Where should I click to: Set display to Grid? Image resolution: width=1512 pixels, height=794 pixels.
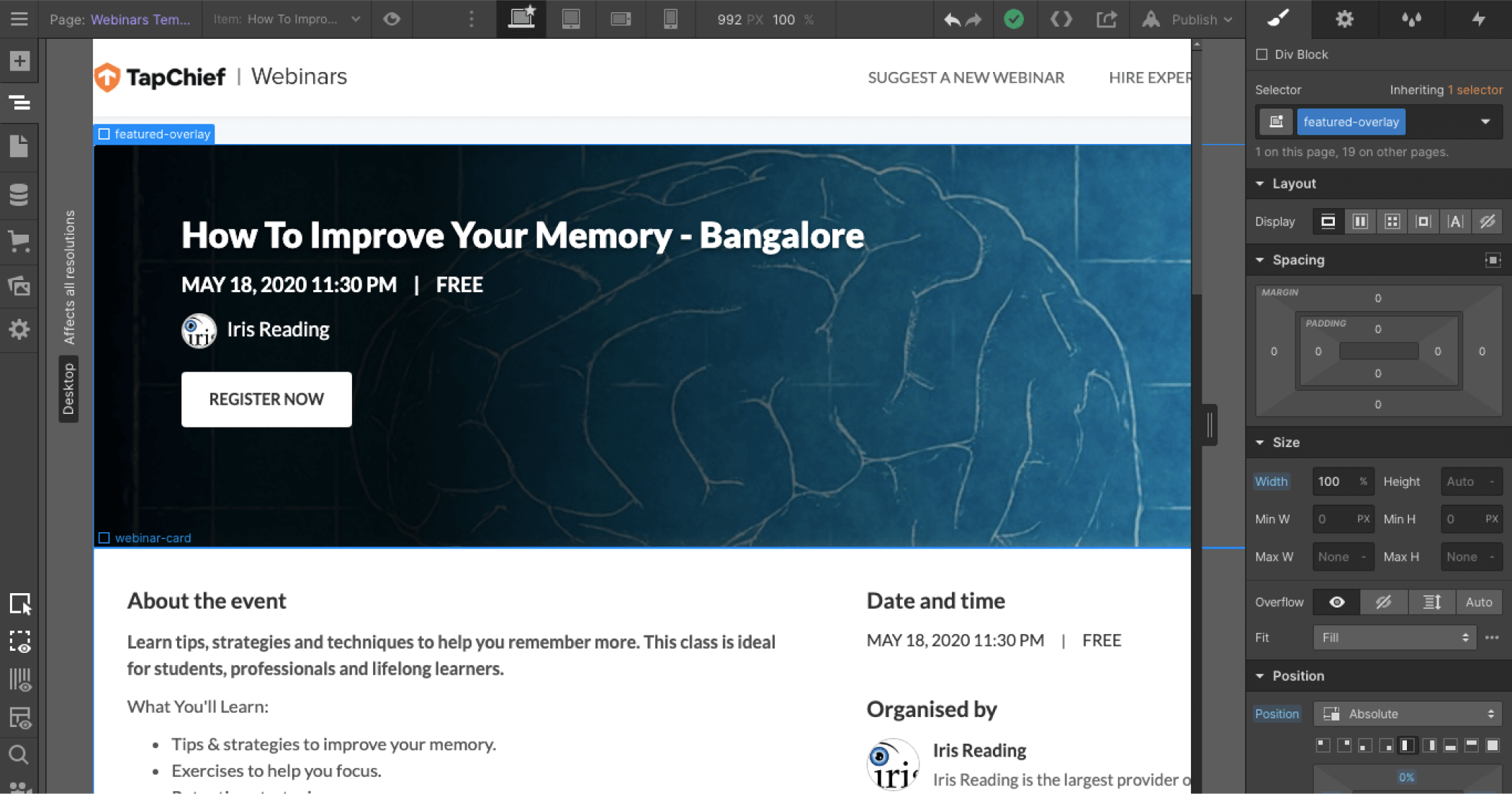pos(1392,221)
